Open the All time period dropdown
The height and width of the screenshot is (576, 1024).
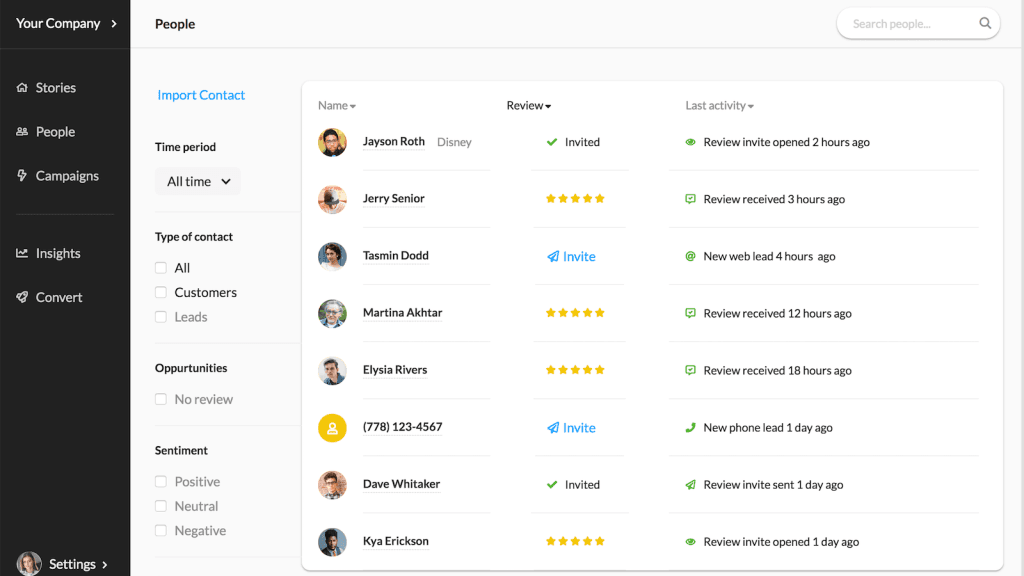pyautogui.click(x=197, y=181)
